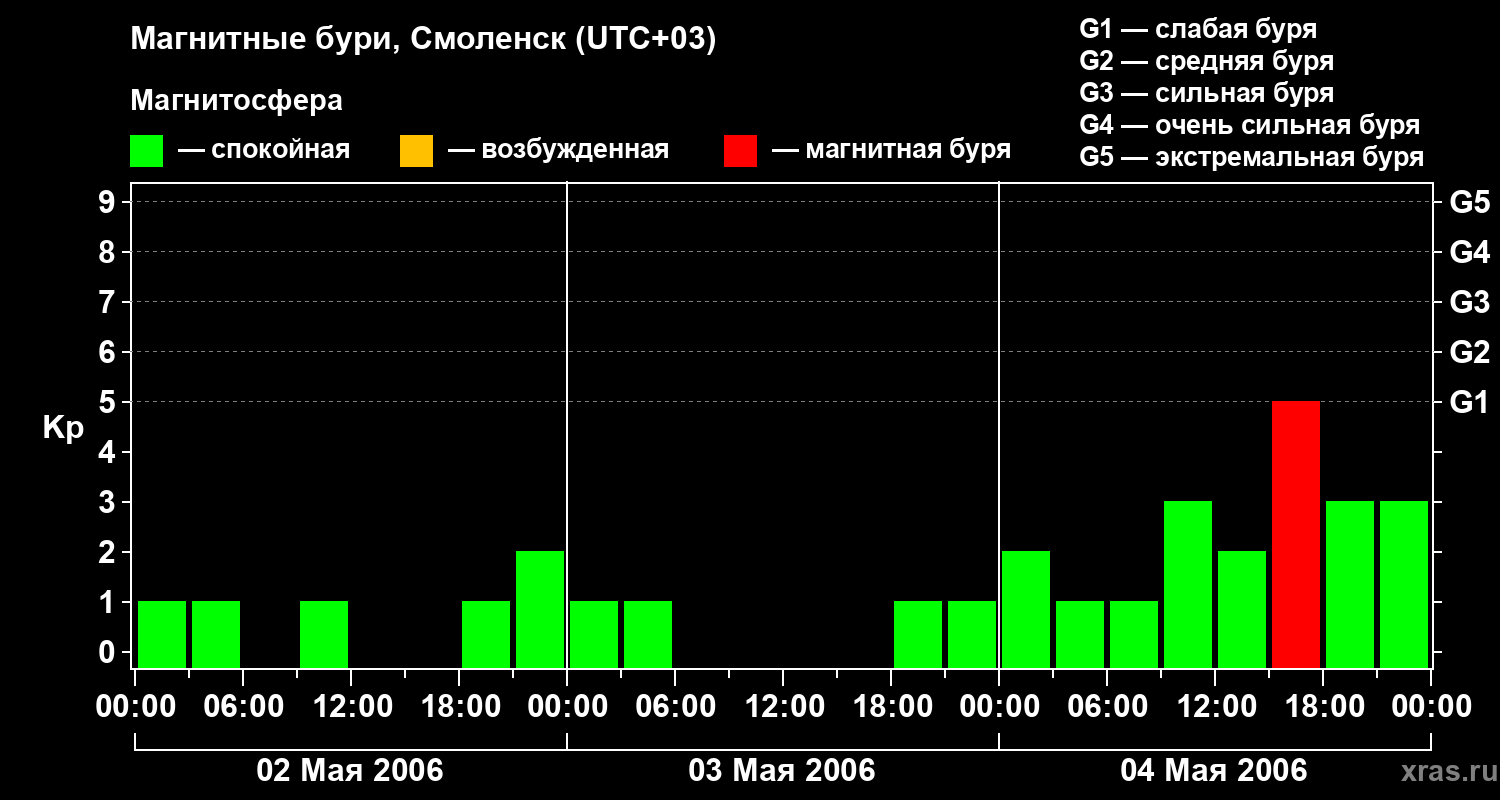Click the last green bar on 04 Мая
Screen dimensions: 1500x800
click(x=1404, y=584)
